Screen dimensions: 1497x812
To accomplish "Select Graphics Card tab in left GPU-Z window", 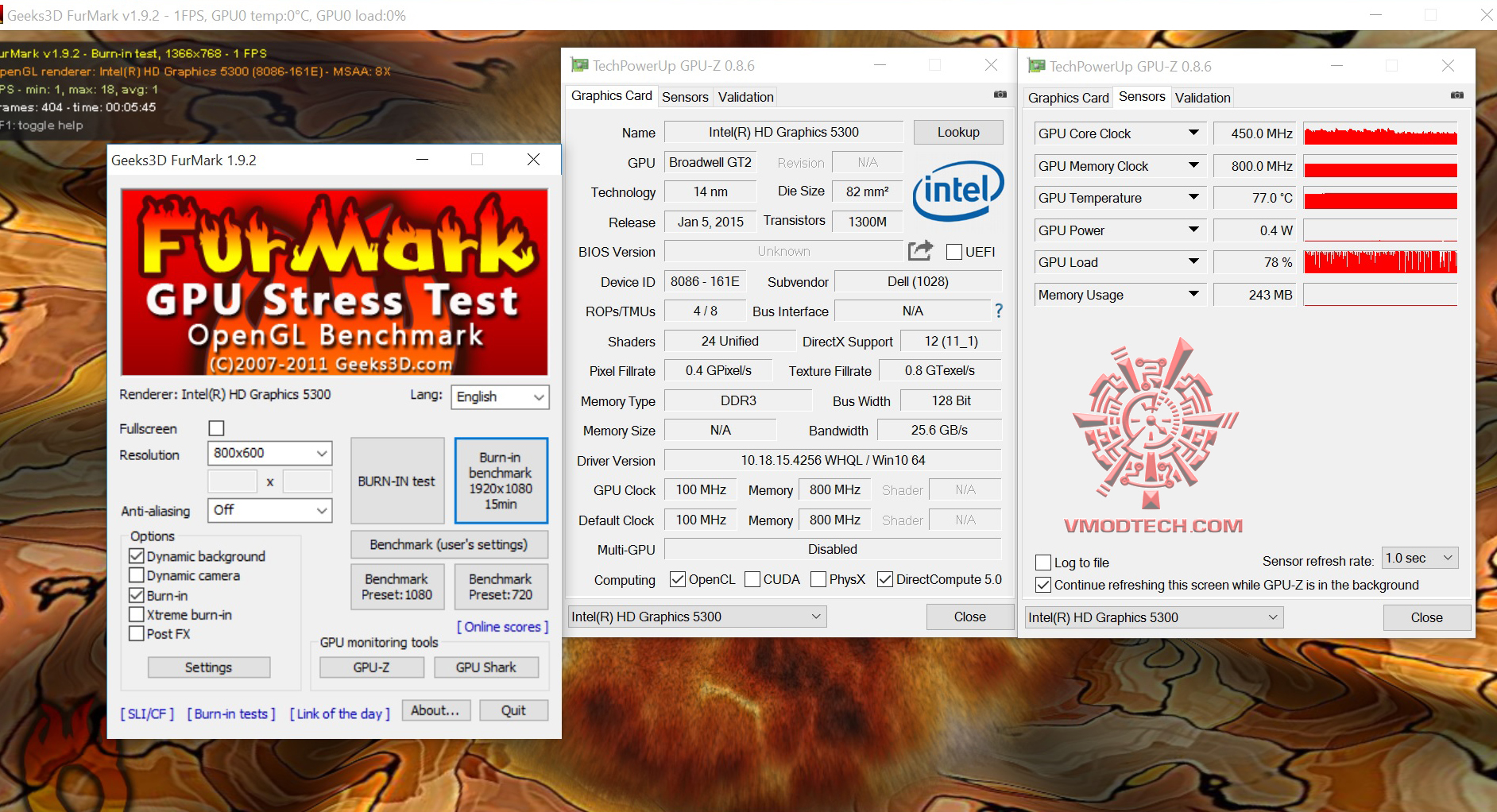I will [x=611, y=95].
